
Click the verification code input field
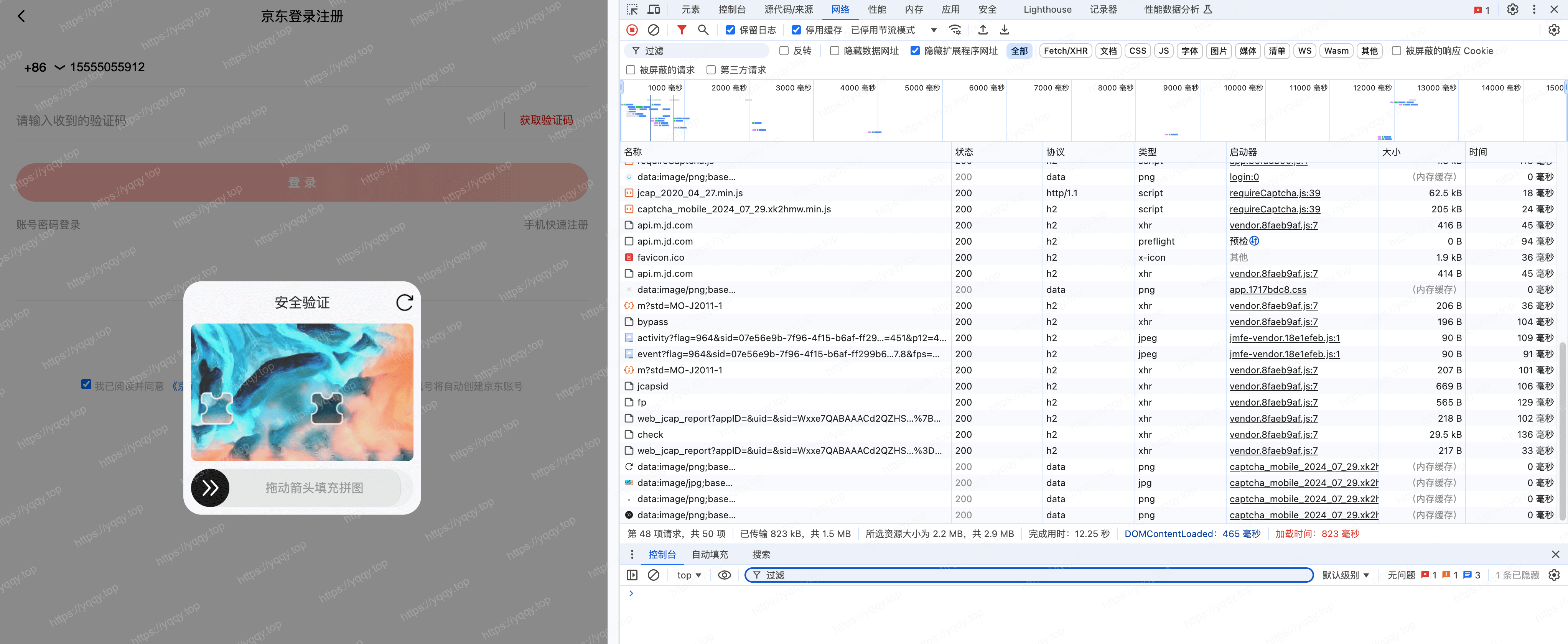[256, 120]
